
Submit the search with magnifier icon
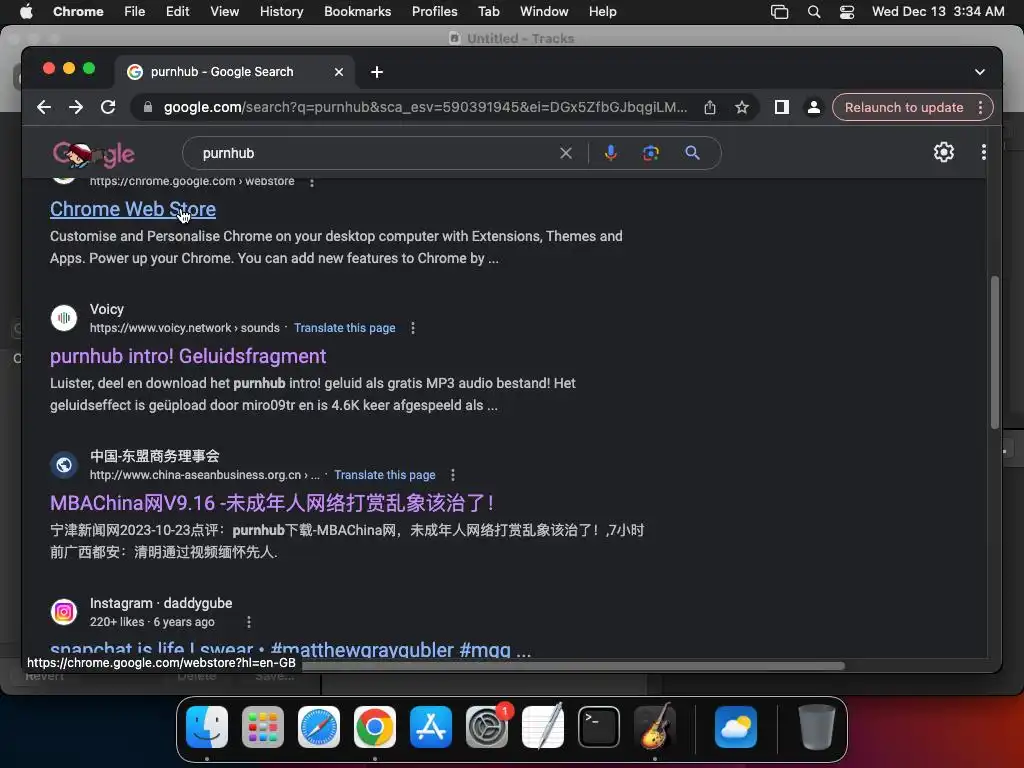[692, 153]
